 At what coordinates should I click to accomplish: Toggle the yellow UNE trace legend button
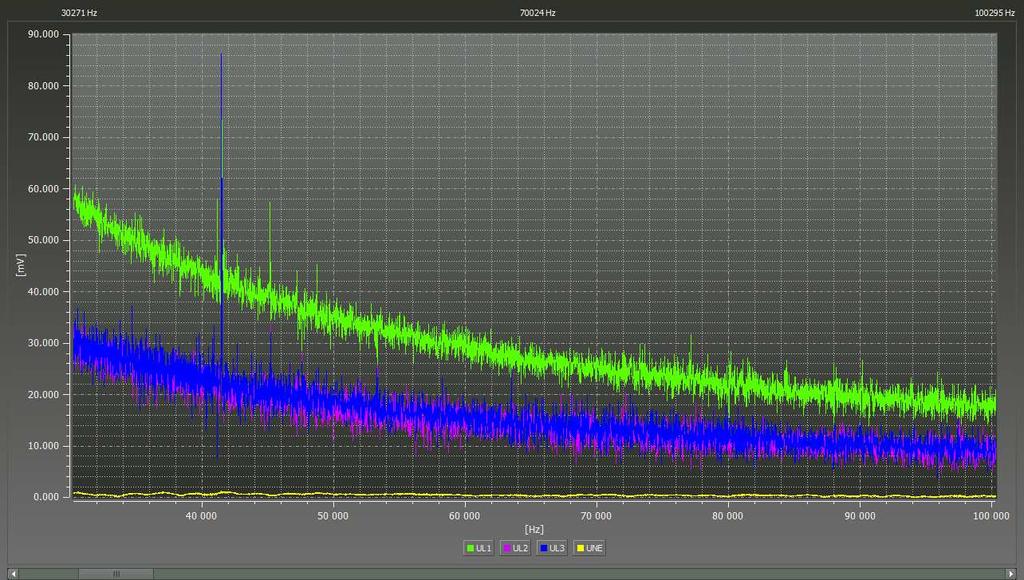[x=589, y=548]
